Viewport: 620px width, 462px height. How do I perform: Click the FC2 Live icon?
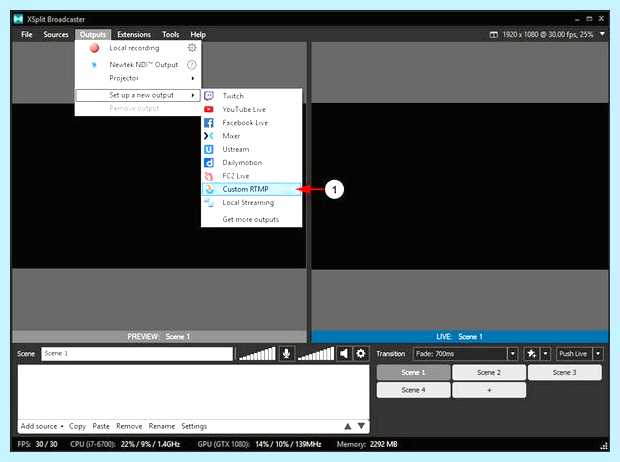209,176
